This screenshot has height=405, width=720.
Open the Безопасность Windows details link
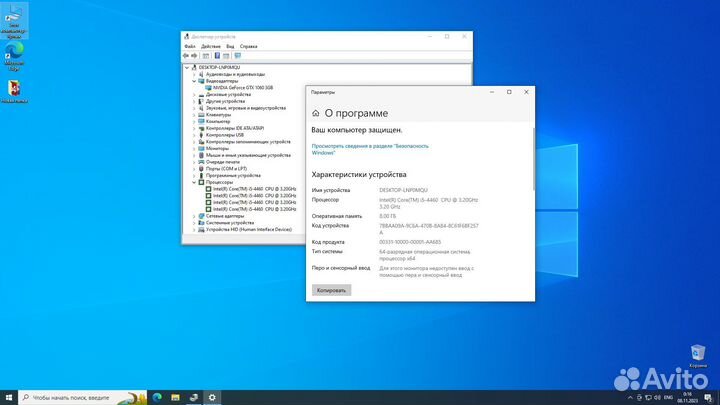(x=370, y=149)
